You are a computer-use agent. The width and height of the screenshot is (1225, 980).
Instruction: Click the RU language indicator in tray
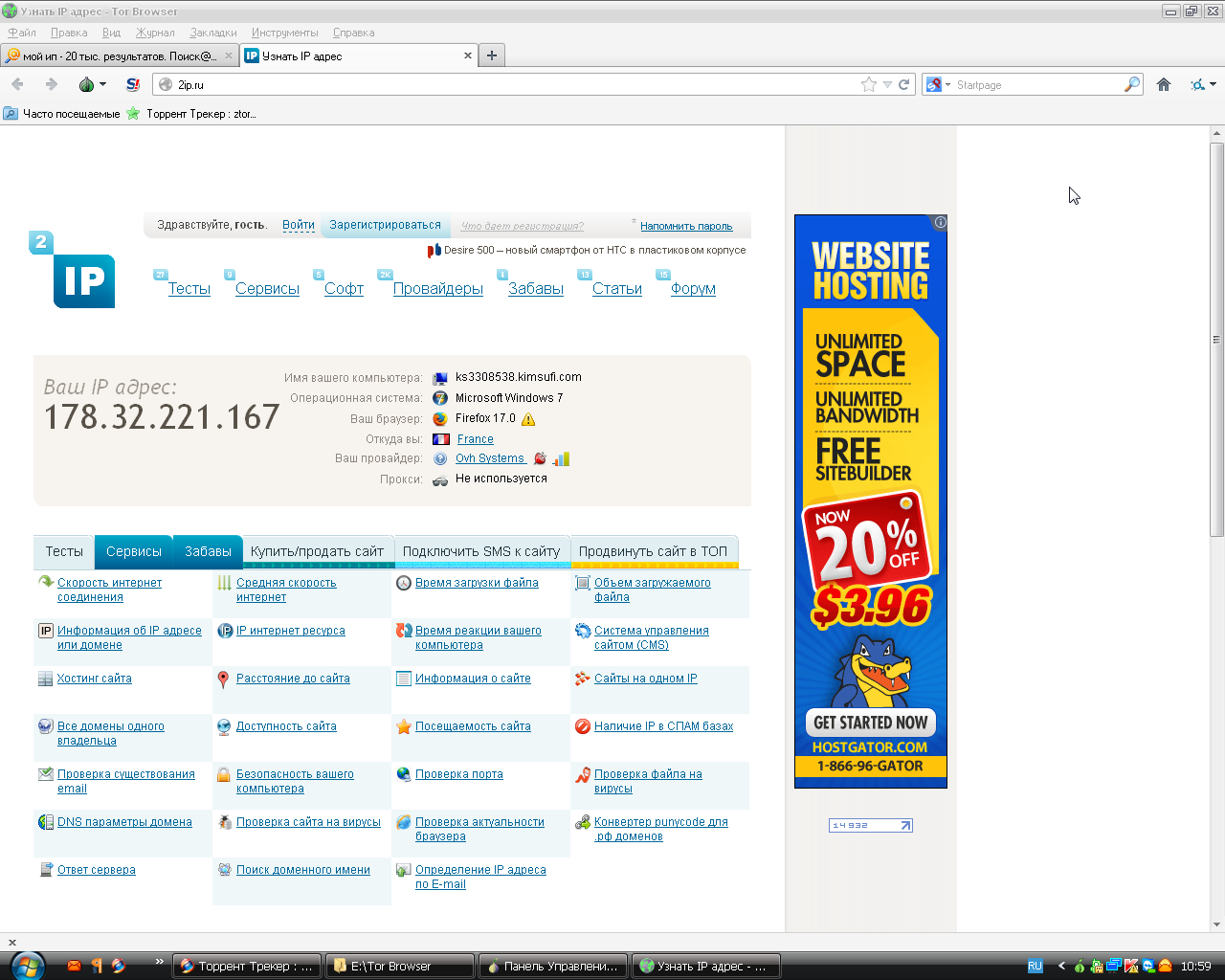tap(1035, 967)
